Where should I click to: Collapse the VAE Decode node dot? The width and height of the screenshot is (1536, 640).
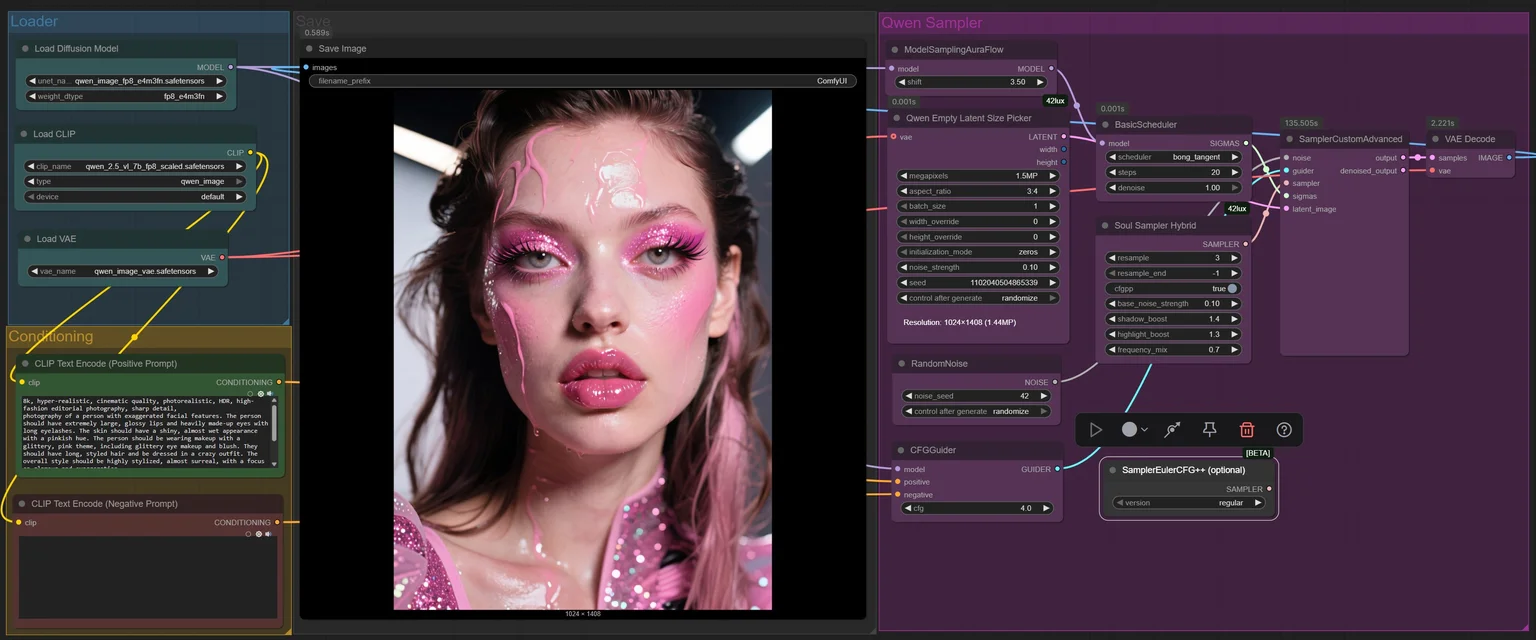(x=1435, y=139)
